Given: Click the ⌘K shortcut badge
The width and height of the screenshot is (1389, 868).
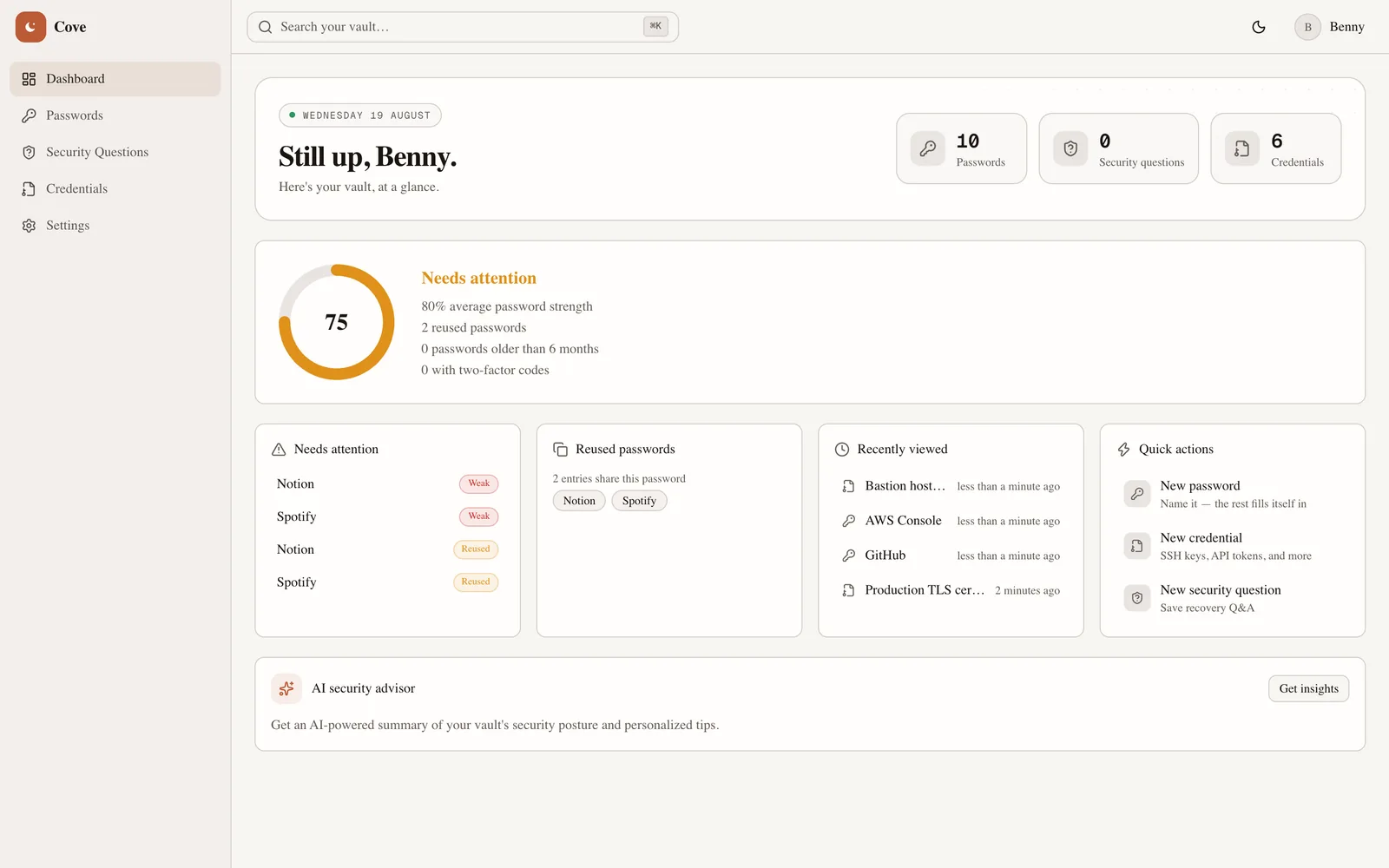Looking at the screenshot, I should click(x=655, y=27).
